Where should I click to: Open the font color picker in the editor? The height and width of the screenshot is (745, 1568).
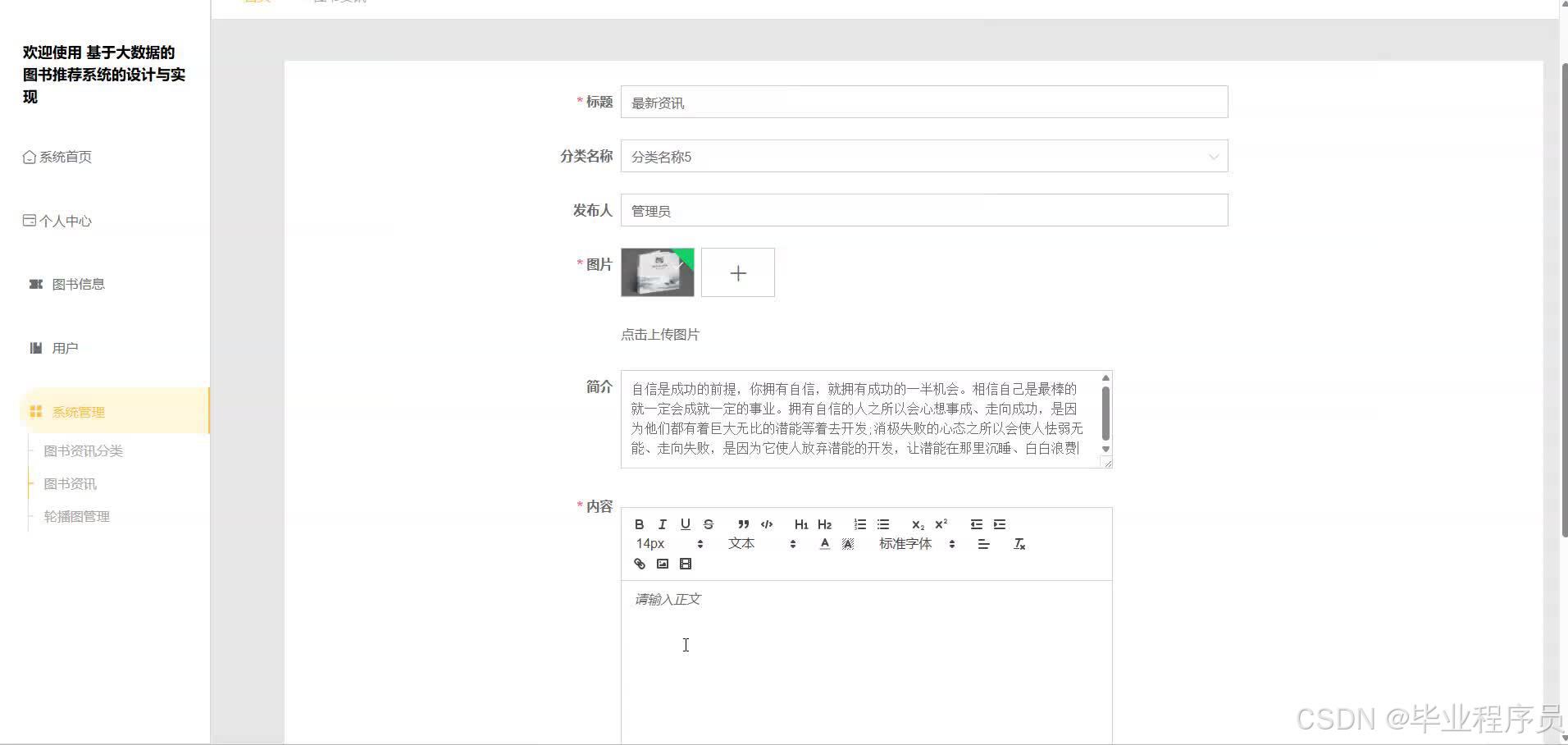tap(824, 543)
